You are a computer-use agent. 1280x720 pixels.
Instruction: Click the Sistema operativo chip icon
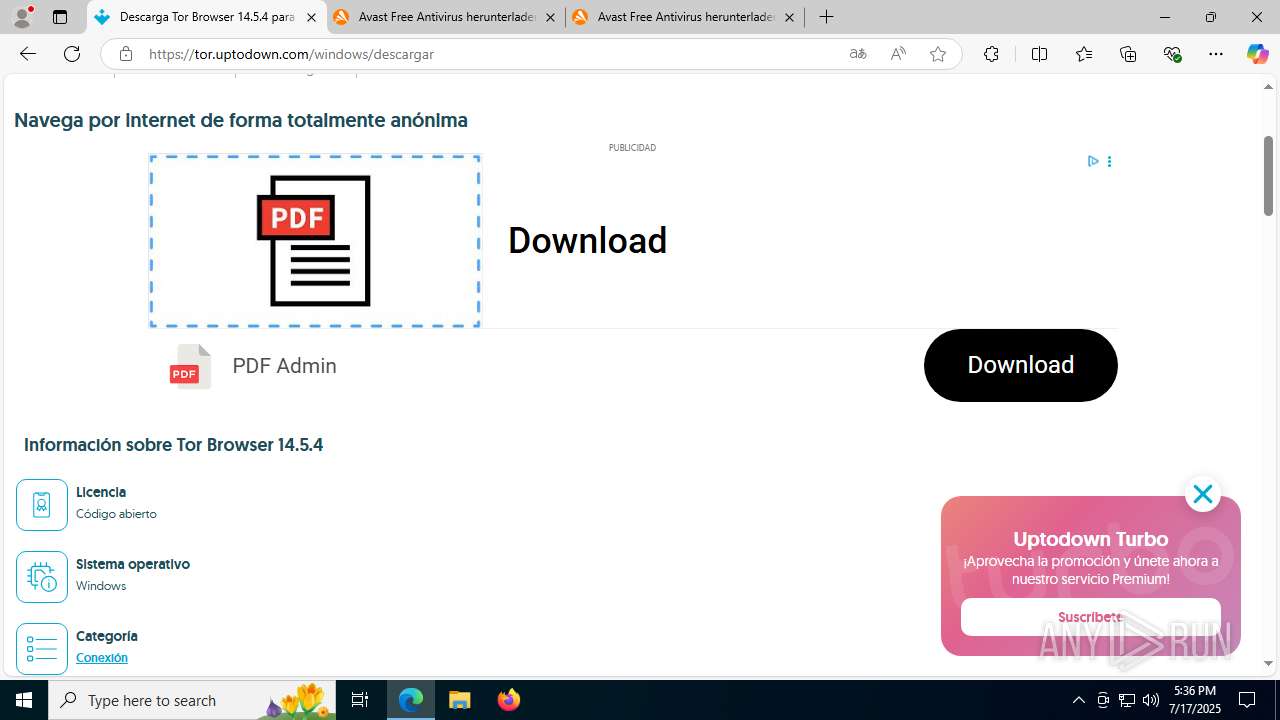click(42, 577)
